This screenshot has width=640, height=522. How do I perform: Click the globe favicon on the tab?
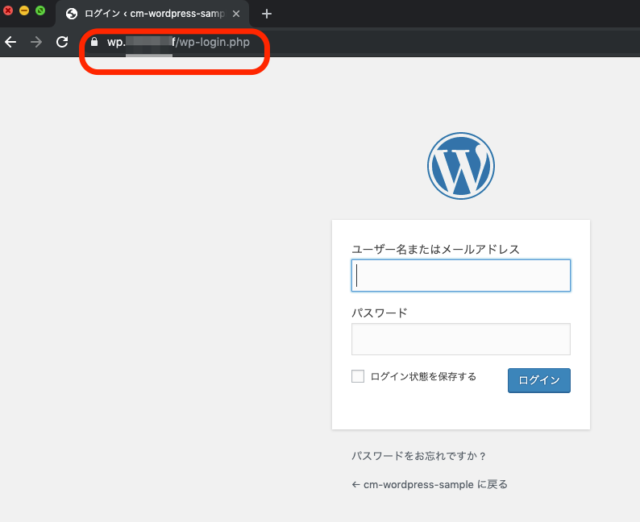click(71, 14)
